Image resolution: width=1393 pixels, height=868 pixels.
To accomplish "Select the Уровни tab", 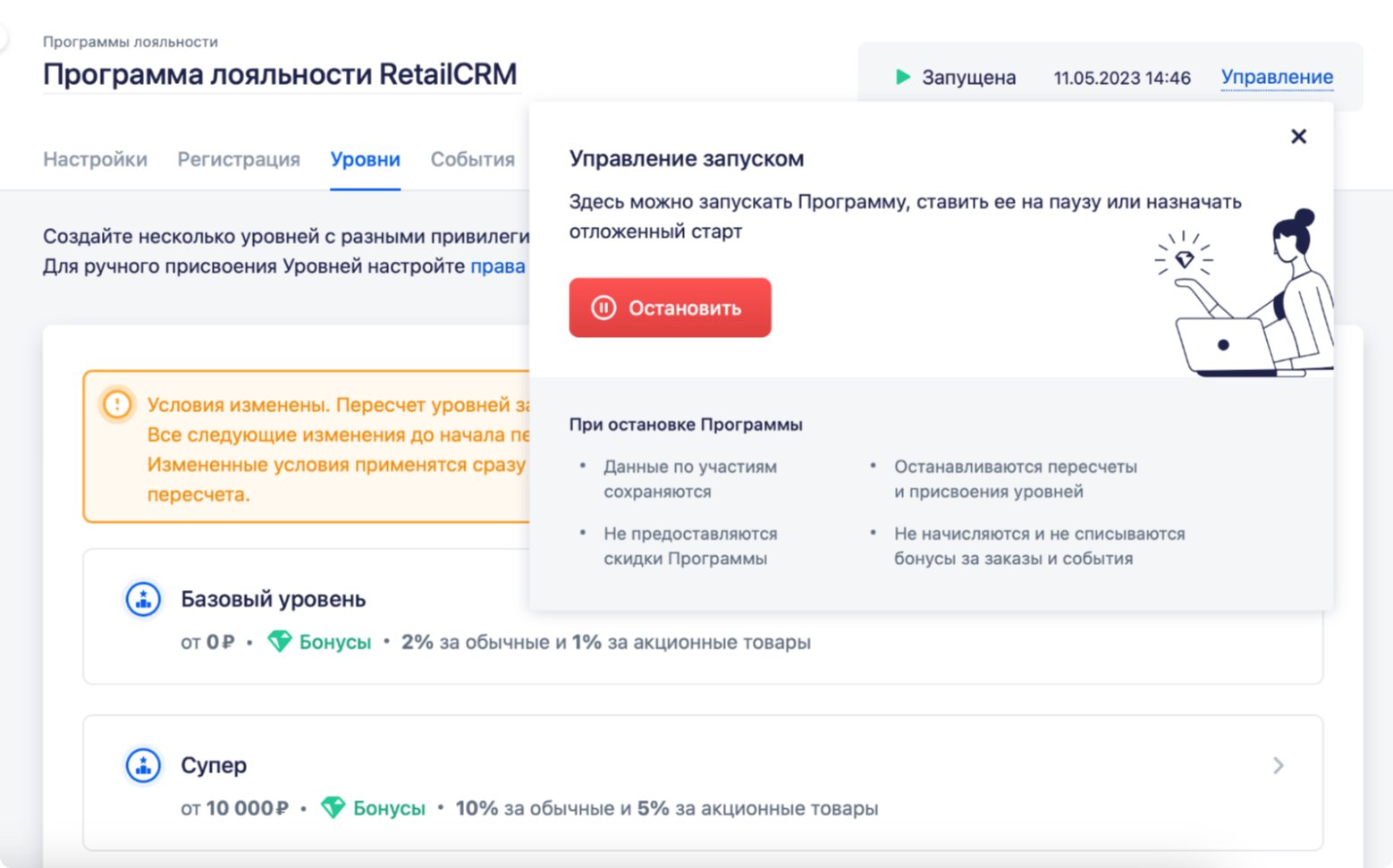I will coord(365,159).
